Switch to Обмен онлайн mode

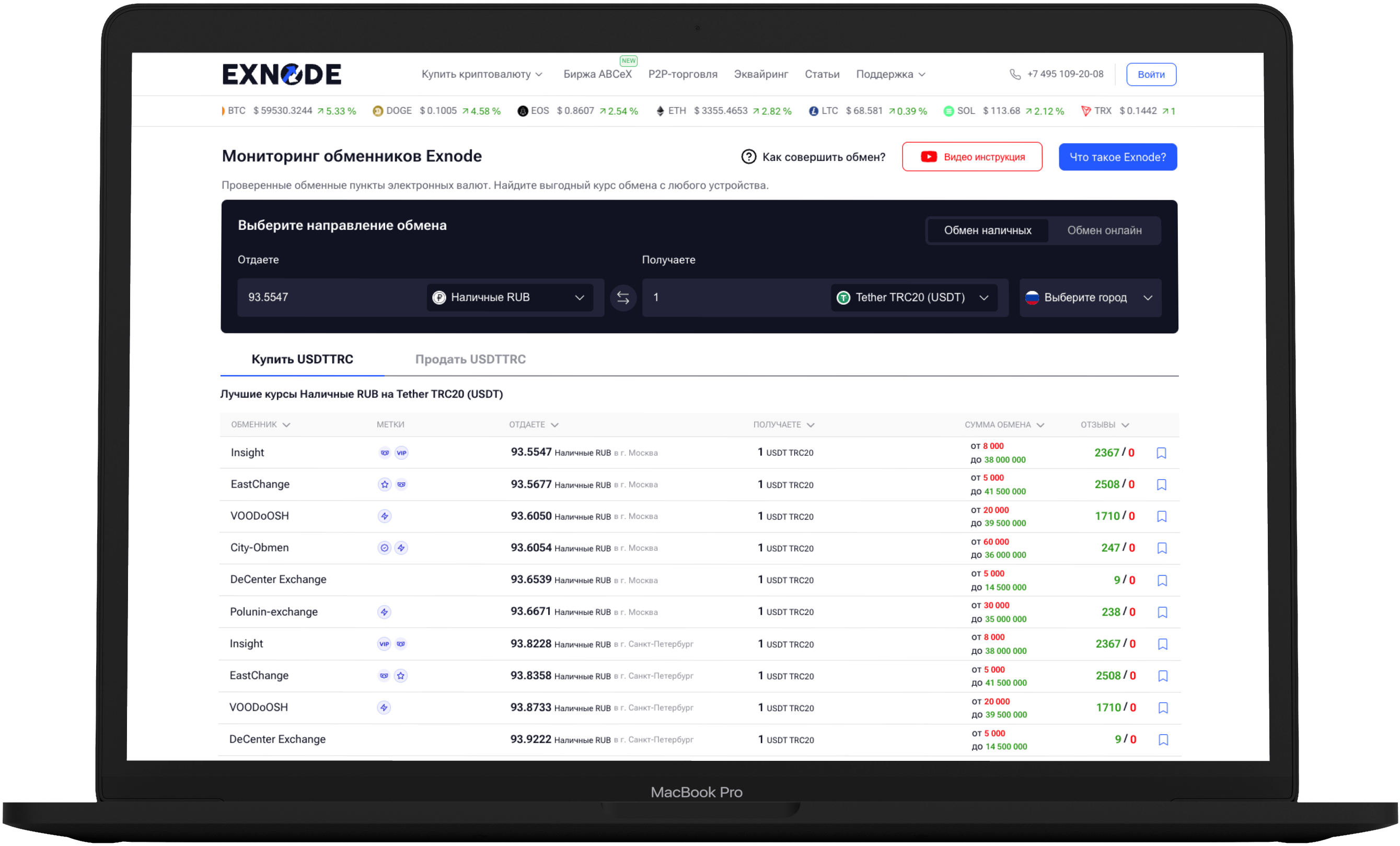coord(1104,230)
